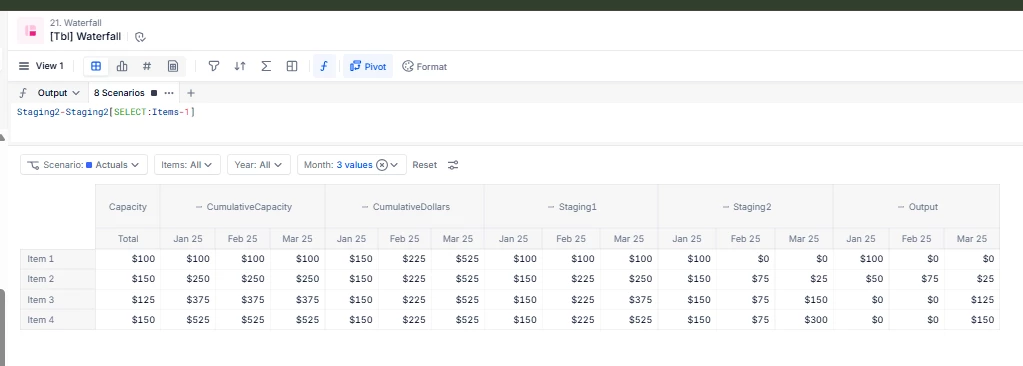Click the sigma totals icon

266,66
